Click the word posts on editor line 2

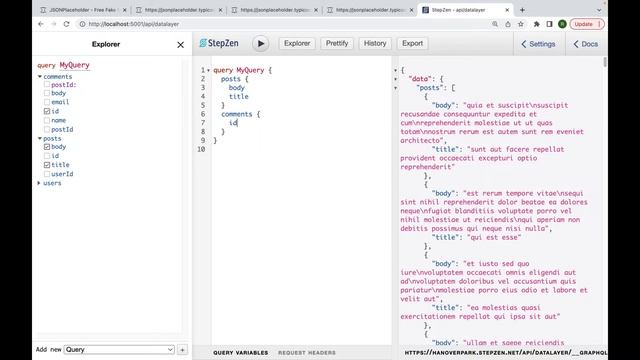coord(231,79)
